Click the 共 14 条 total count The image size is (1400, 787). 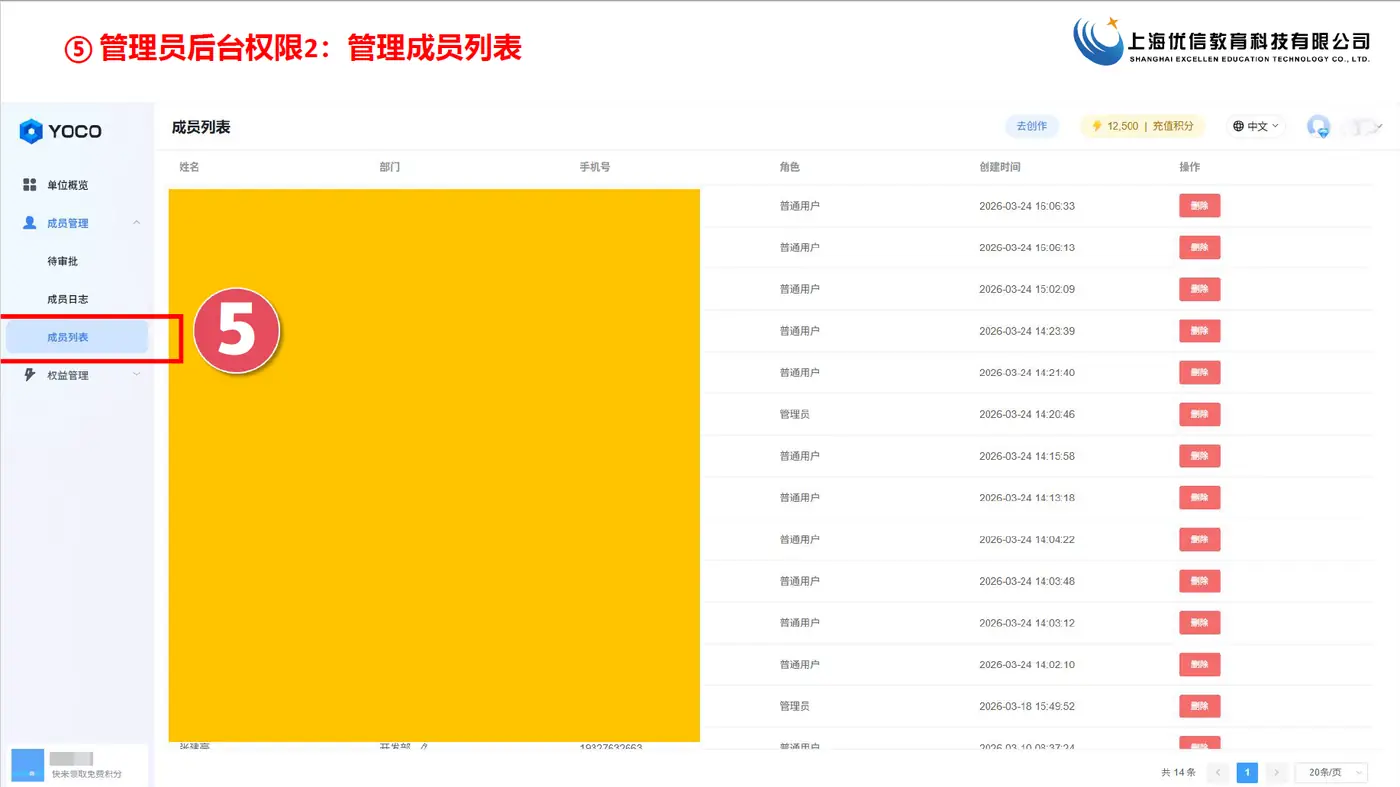pos(1178,772)
